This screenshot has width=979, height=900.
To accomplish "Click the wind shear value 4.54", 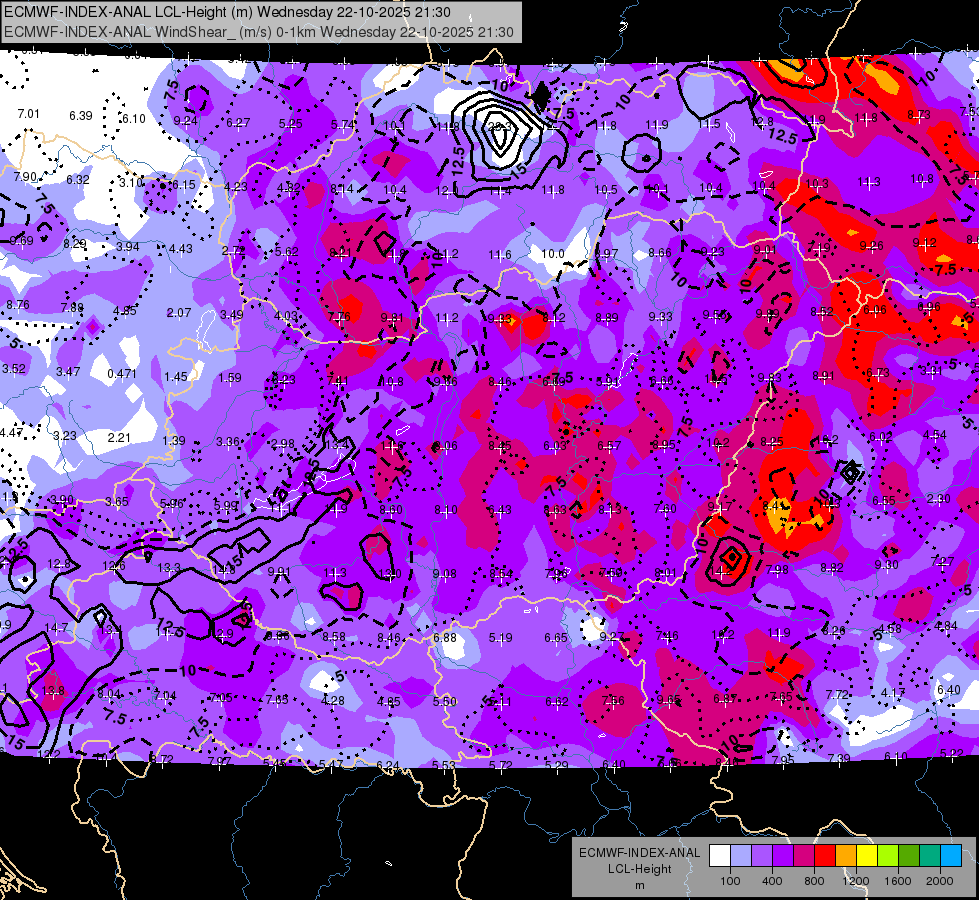I will pyautogui.click(x=935, y=434).
